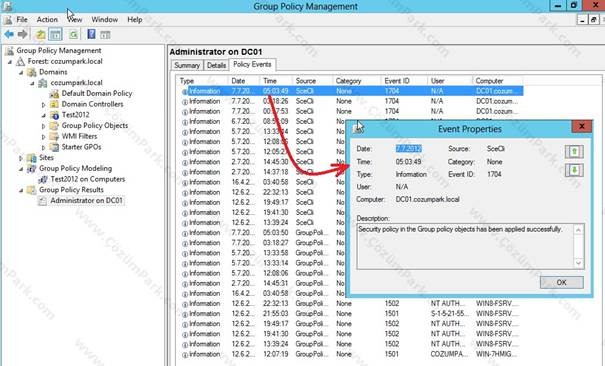The image size is (605, 366).
Task: Select Administrator on DC01 in tree
Action: pos(86,201)
